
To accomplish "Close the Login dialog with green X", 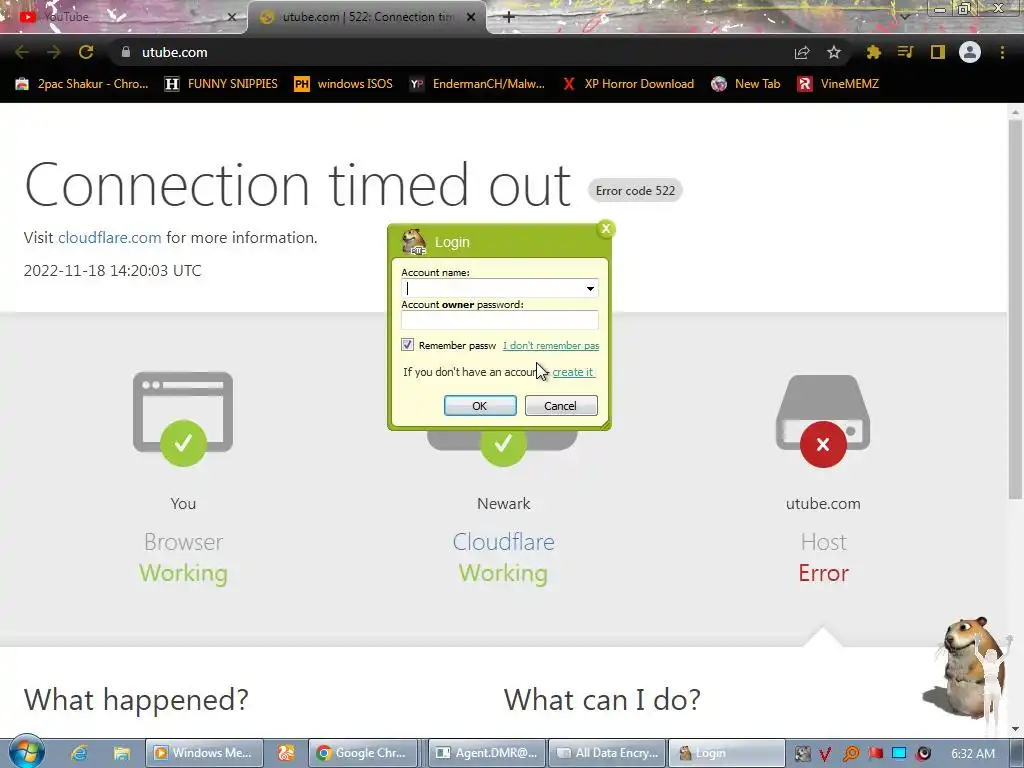I will tap(605, 229).
